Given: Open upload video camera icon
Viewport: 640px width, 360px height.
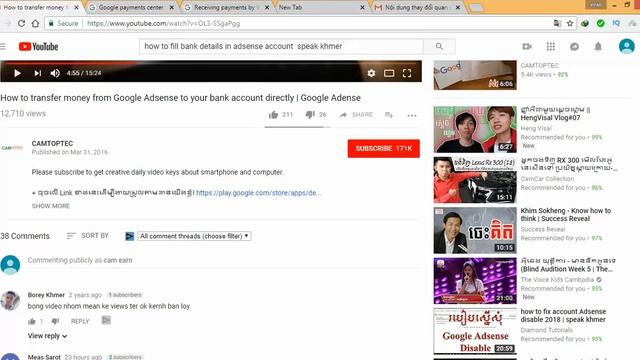Looking at the screenshot, I should [527, 47].
